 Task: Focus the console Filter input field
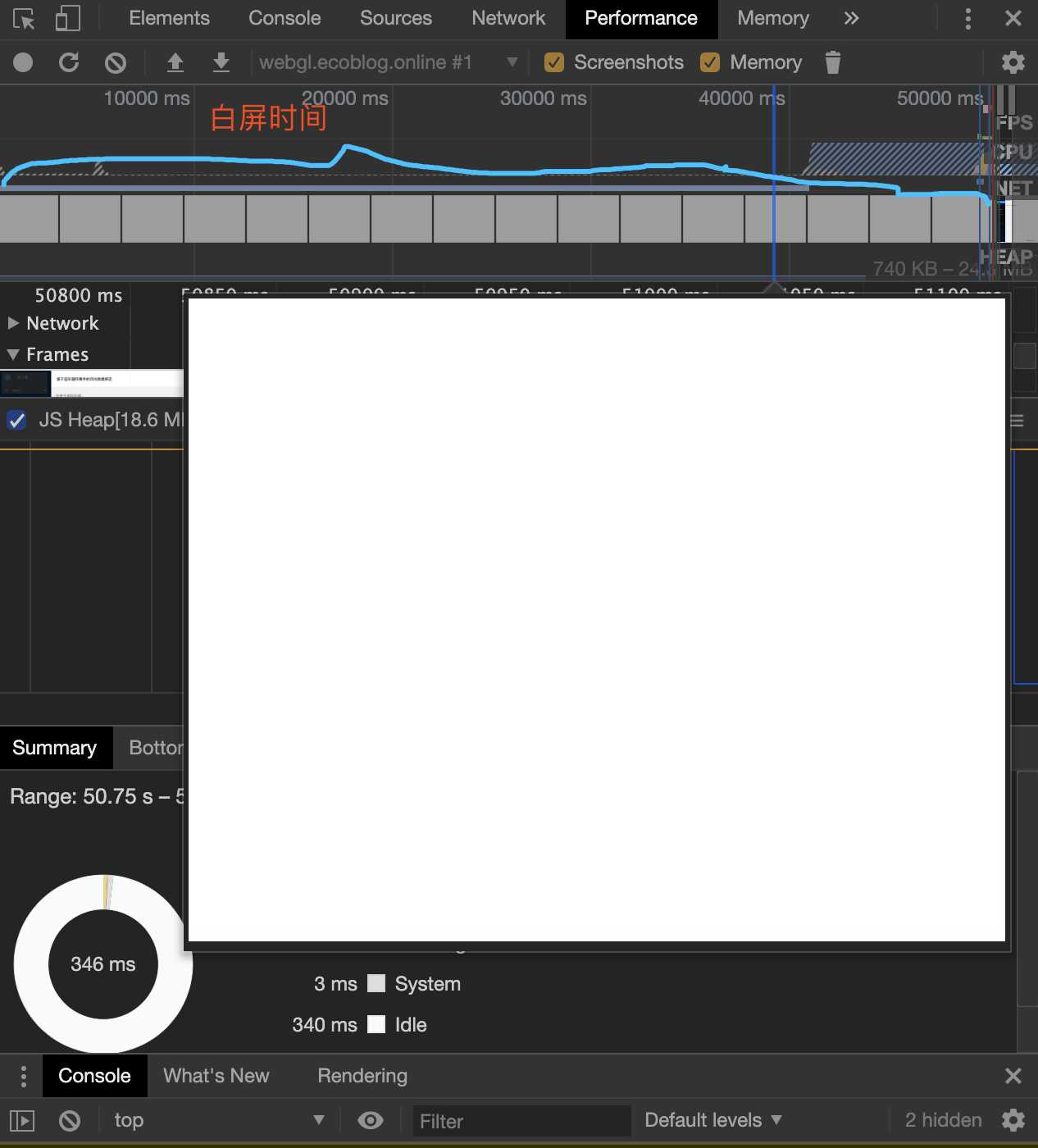(521, 1121)
